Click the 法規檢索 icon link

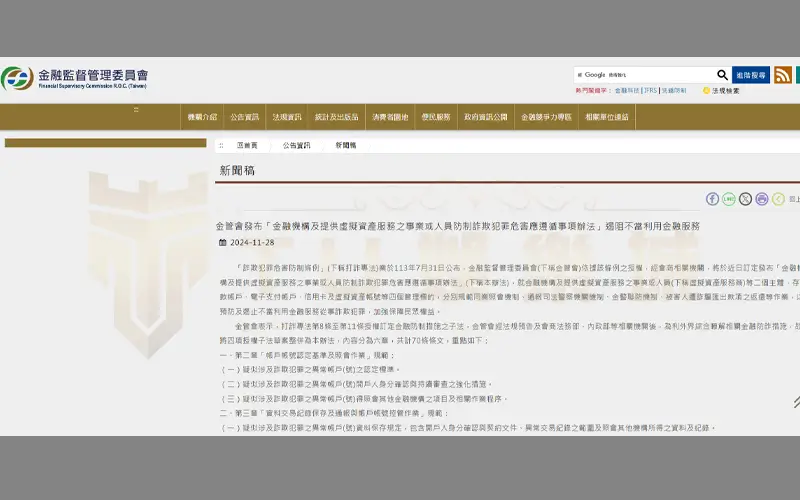point(720,90)
